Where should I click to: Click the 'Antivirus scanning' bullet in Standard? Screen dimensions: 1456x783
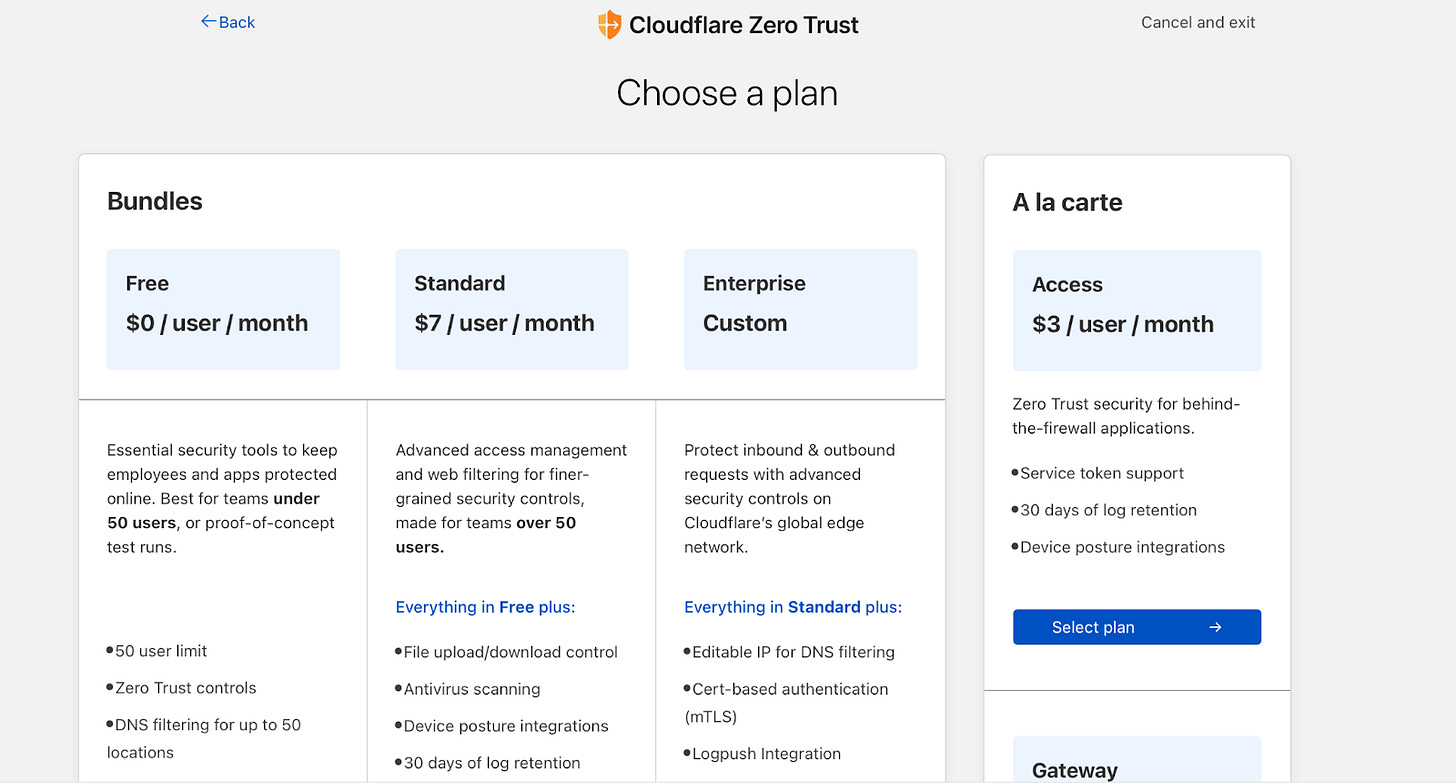tap(466, 689)
